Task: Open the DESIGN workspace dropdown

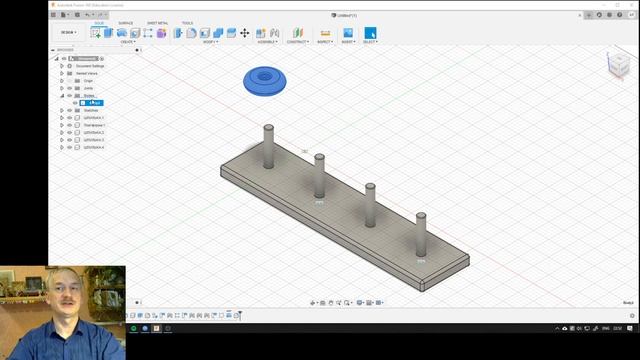Action: pos(69,32)
